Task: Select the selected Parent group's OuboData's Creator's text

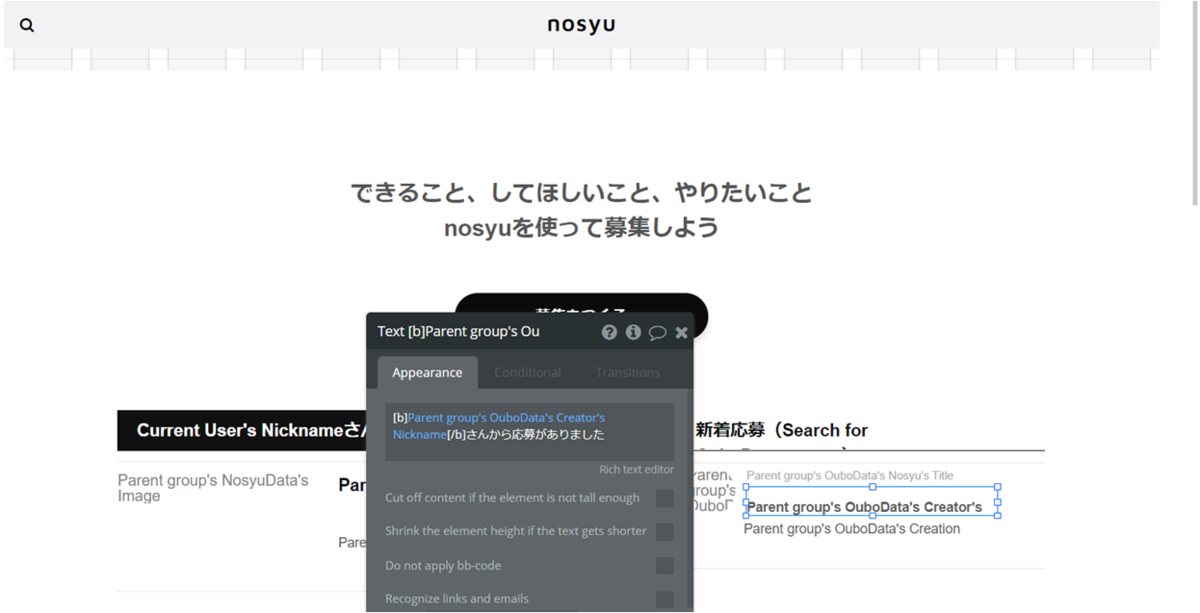Action: (x=871, y=502)
